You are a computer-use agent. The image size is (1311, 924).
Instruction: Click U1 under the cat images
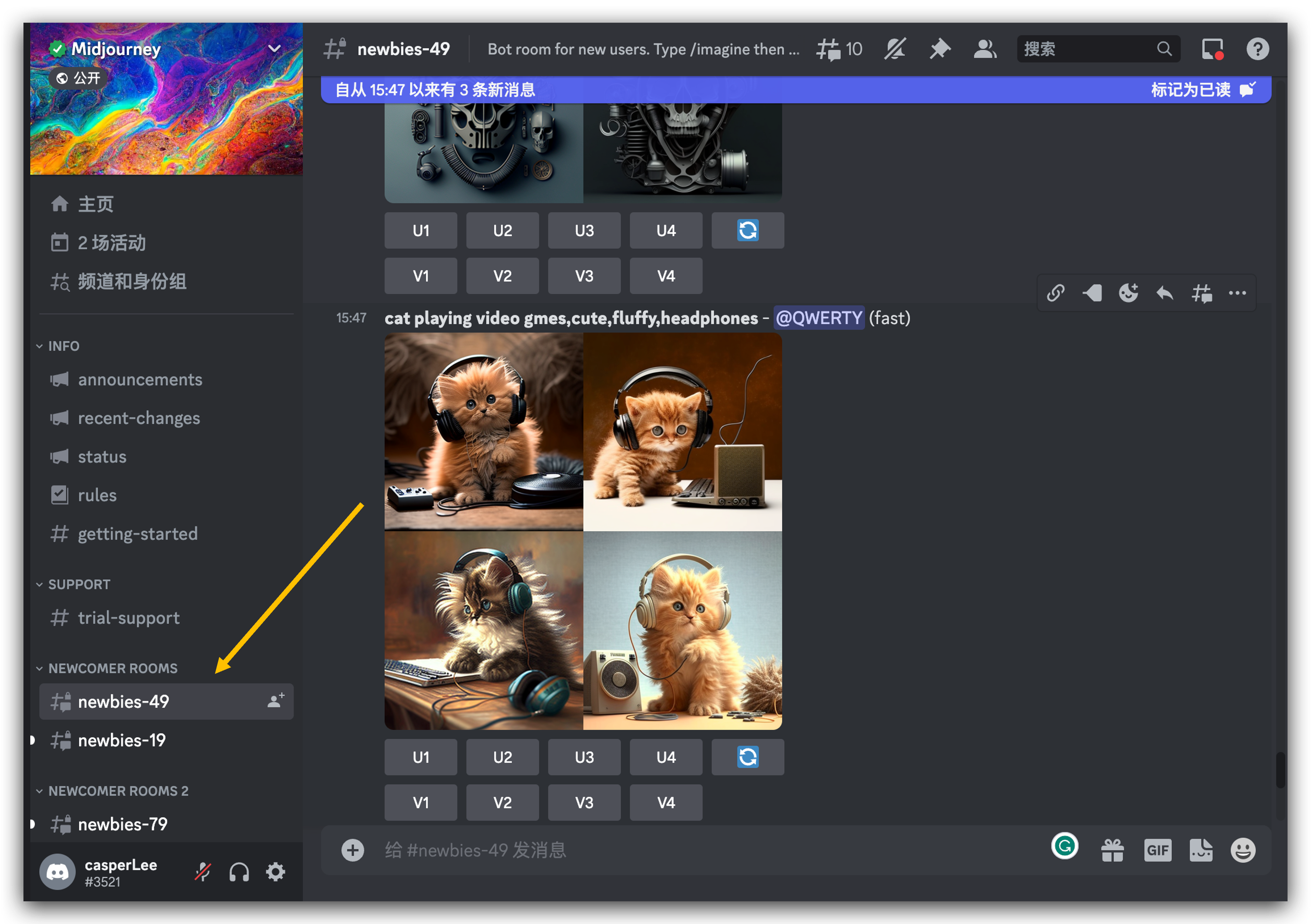click(421, 757)
